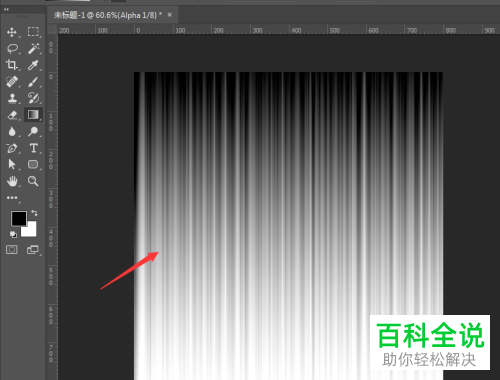500x380 pixels.
Task: Select the Gradient tool
Action: pyautogui.click(x=33, y=115)
